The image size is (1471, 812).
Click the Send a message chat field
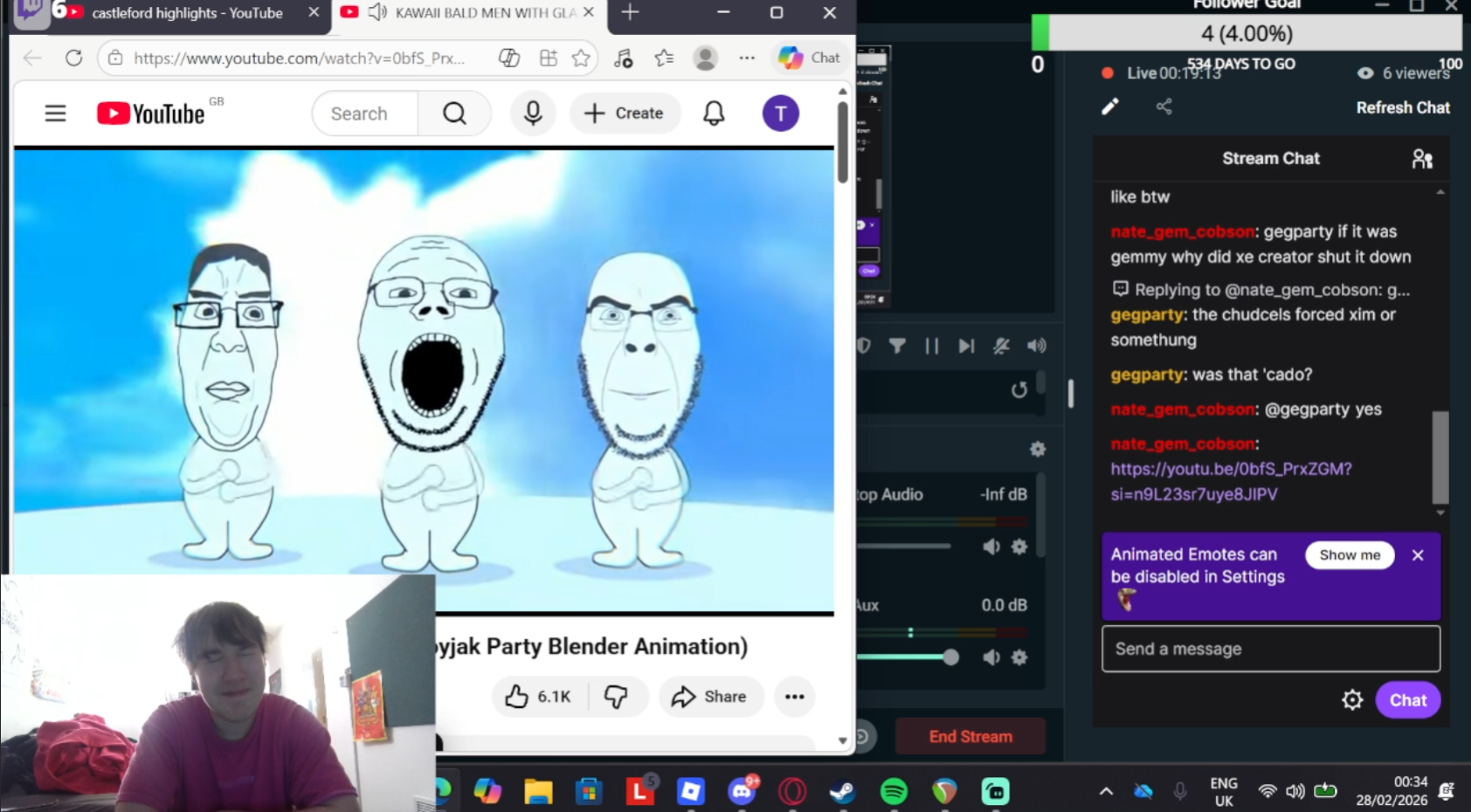pyautogui.click(x=1270, y=649)
